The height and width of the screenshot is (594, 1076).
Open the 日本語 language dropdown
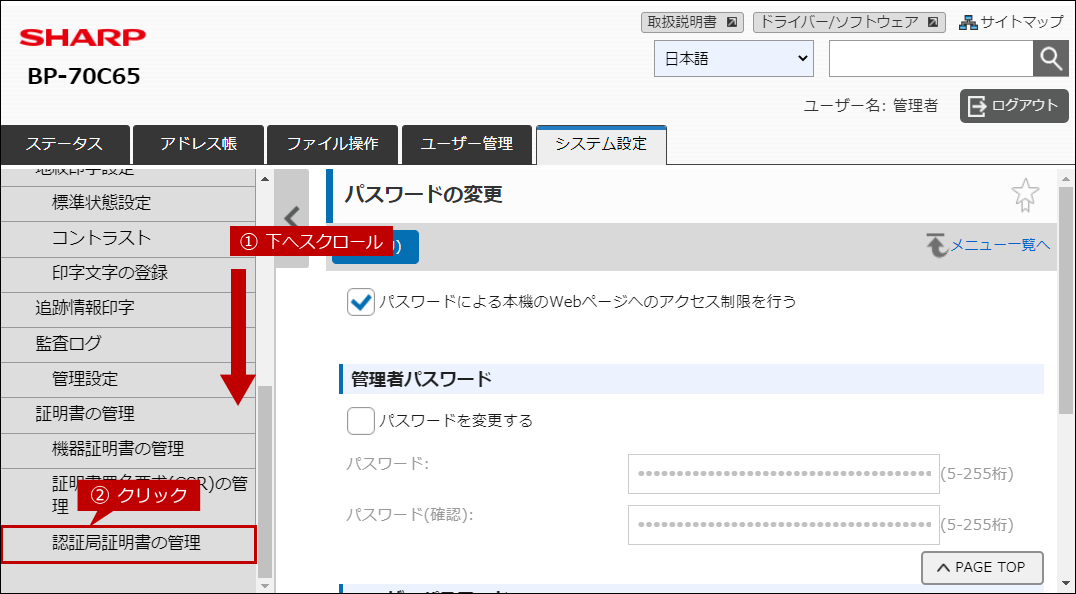click(x=734, y=59)
